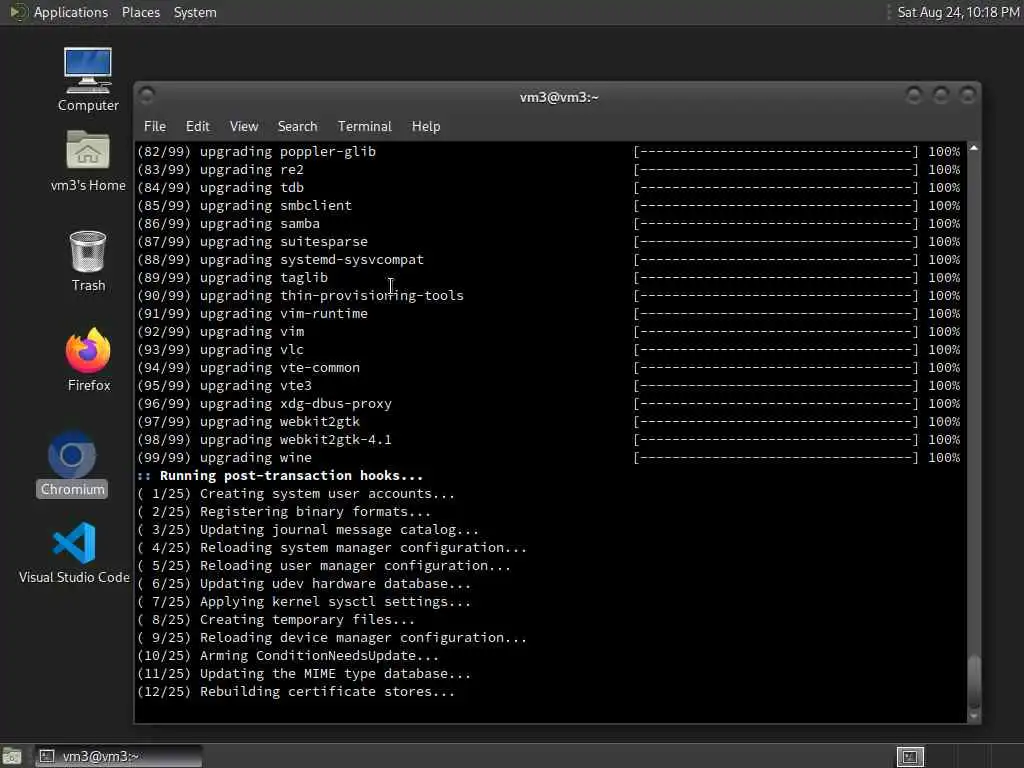The width and height of the screenshot is (1024, 768).
Task: Click the workspace switcher icon in bottom panel
Action: (910, 756)
